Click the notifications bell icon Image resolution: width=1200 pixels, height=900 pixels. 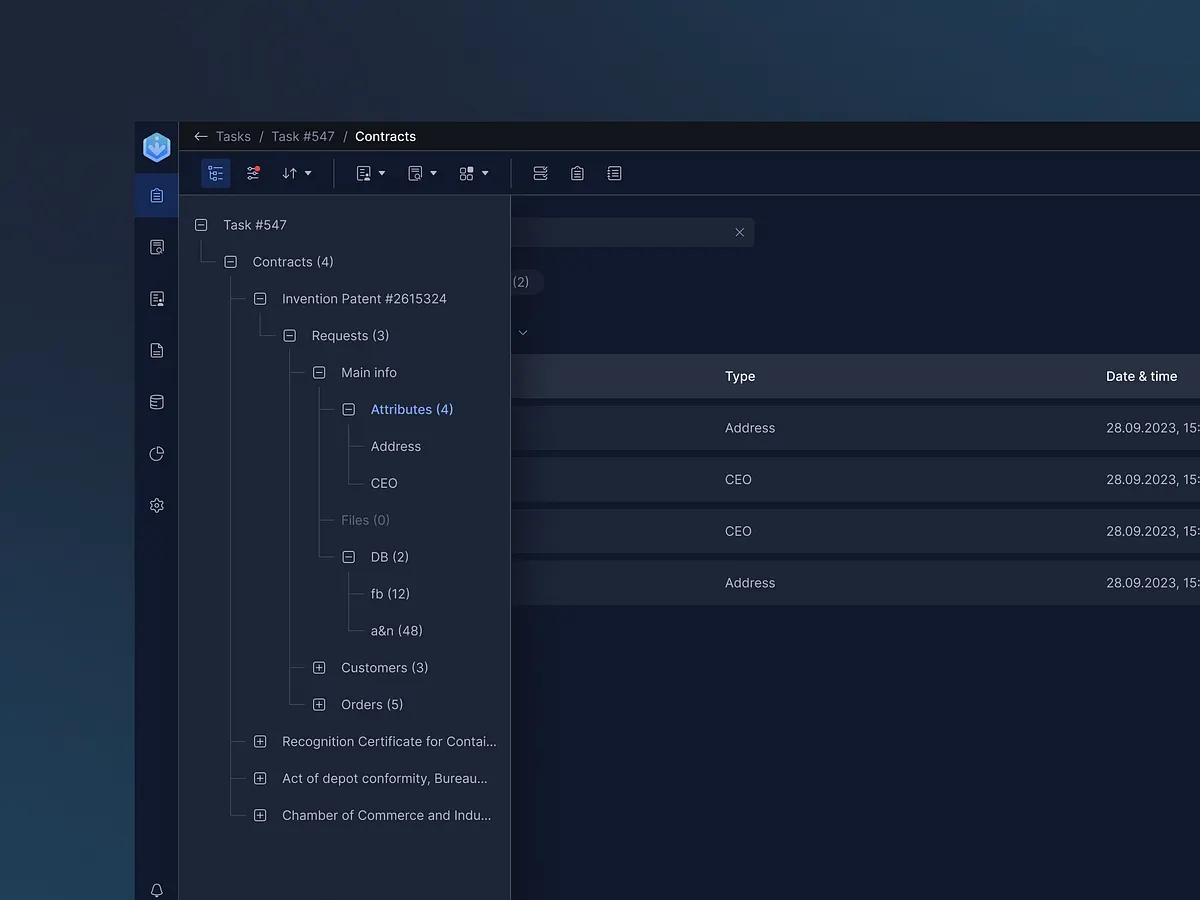[x=157, y=889]
